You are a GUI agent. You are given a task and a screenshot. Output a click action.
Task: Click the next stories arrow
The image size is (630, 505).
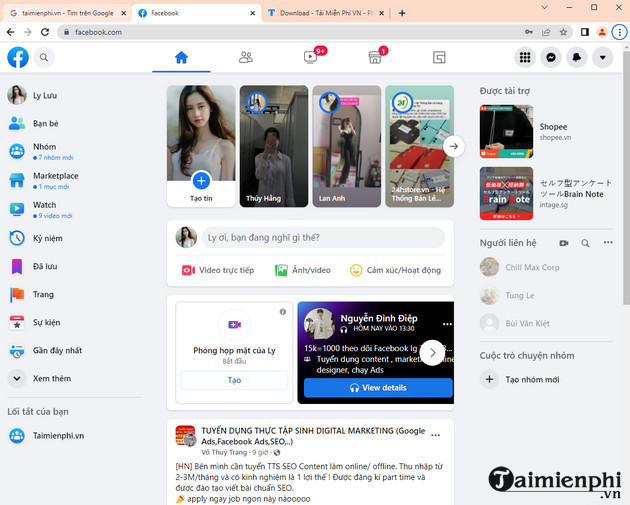pos(454,146)
